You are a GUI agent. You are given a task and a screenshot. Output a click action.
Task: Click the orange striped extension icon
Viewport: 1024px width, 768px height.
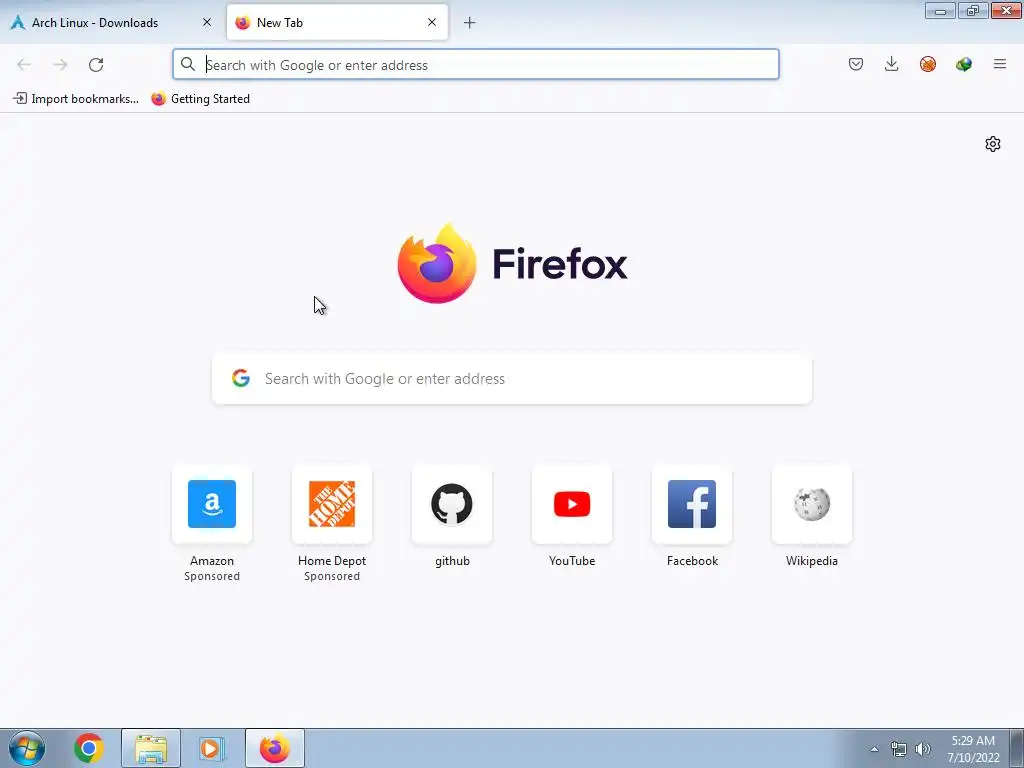pos(927,64)
